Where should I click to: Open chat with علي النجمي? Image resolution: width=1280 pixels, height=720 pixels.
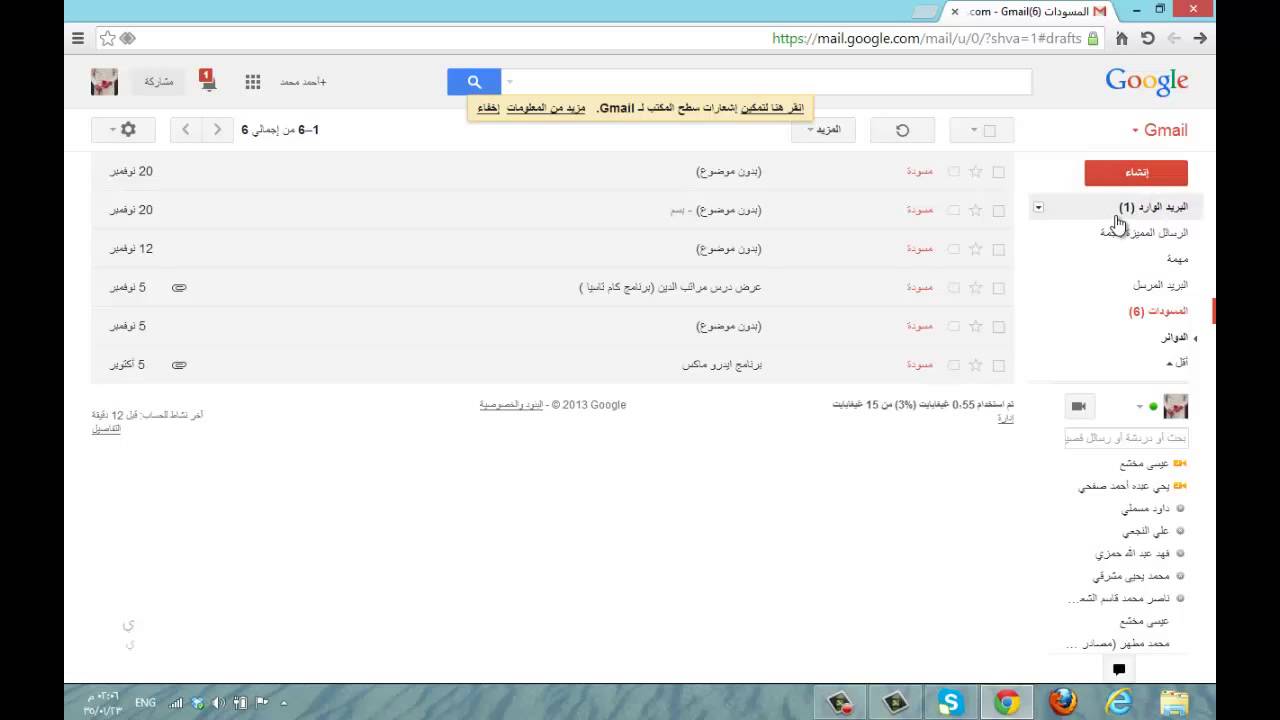1146,532
